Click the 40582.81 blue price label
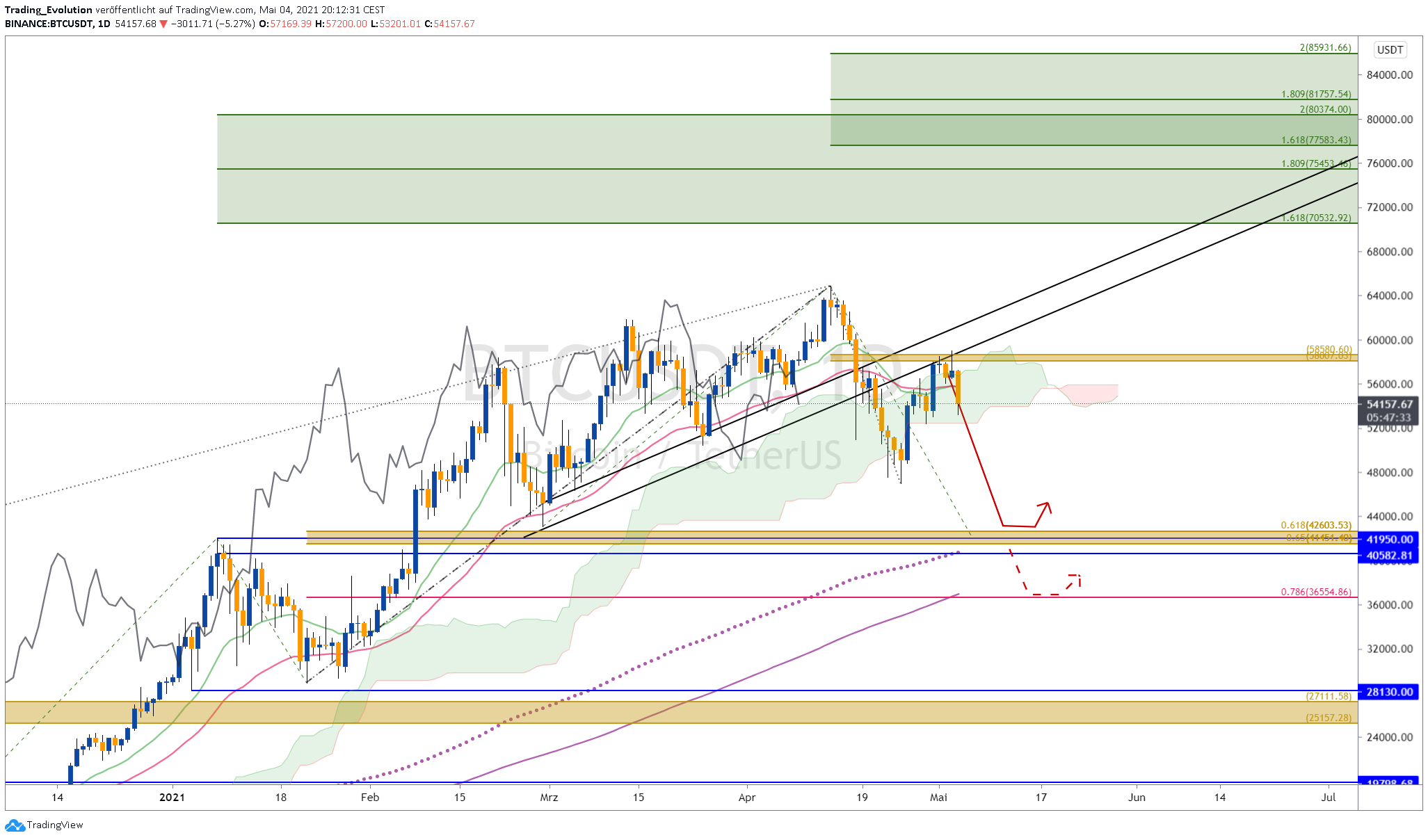 tap(1389, 555)
